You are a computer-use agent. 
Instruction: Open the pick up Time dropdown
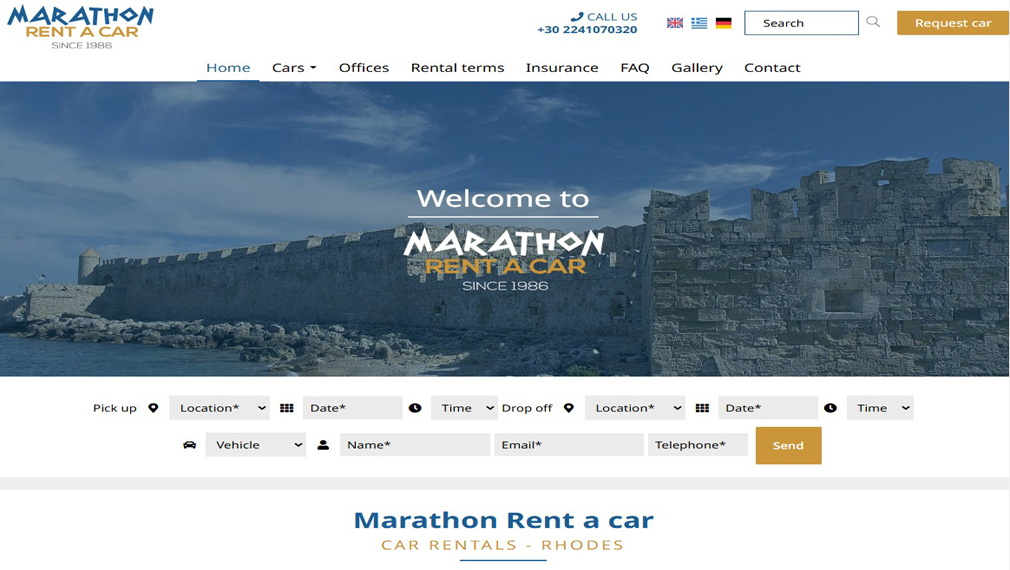point(464,408)
